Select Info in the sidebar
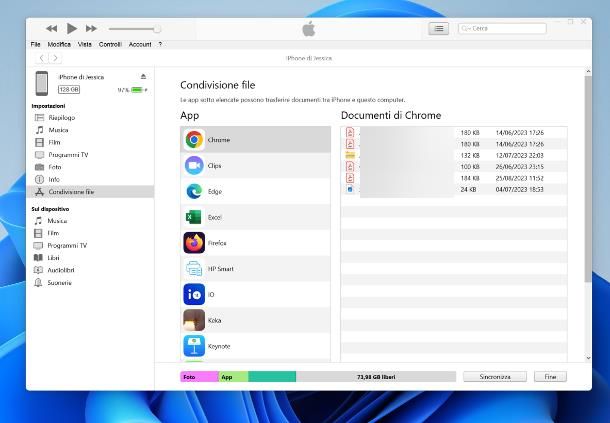Screen dimensions: 610x423 [x=91, y=179]
